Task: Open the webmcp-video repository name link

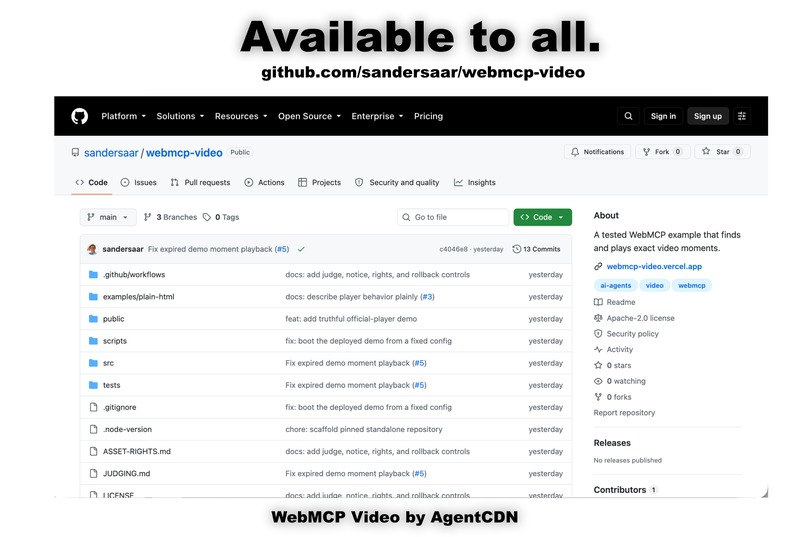Action: click(x=184, y=153)
